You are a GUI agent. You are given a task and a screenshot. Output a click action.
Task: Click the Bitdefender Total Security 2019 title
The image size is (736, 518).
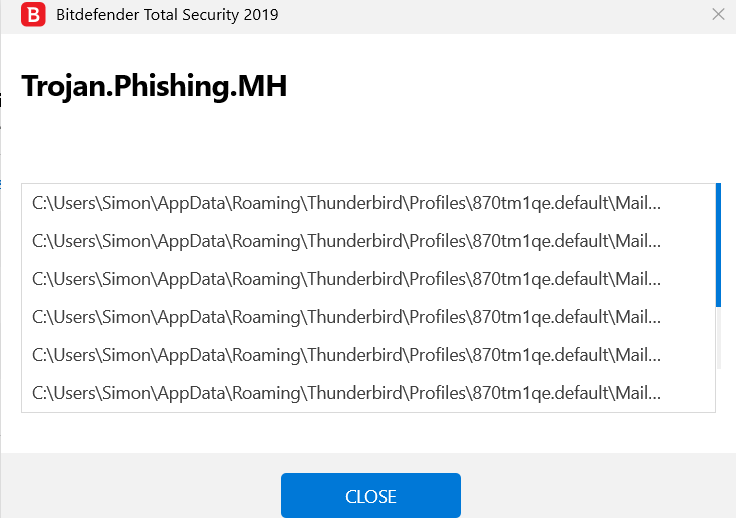(167, 15)
